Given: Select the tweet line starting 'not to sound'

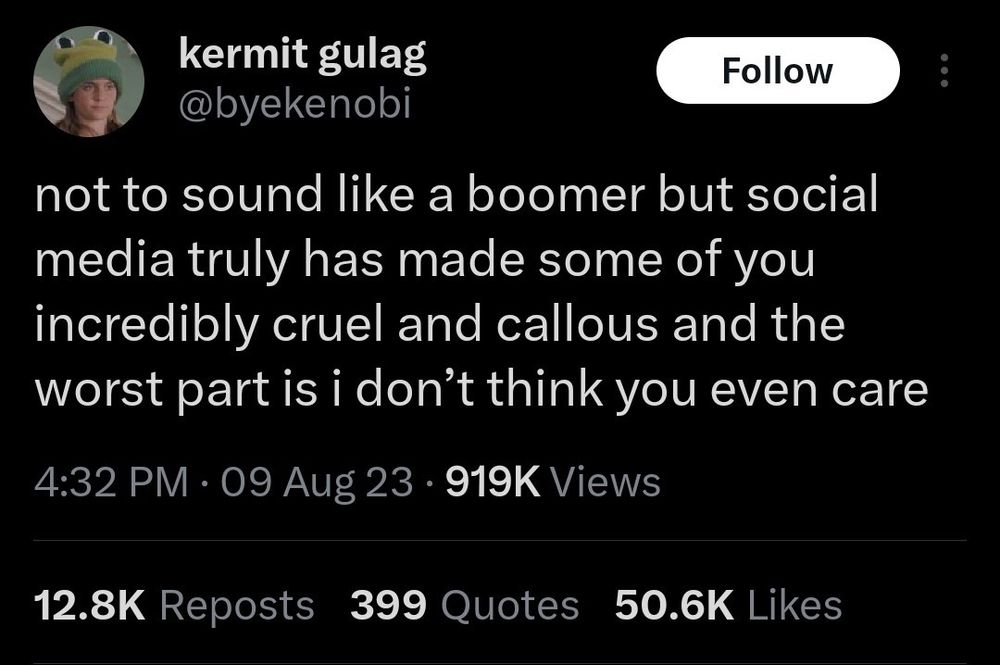Looking at the screenshot, I should [x=457, y=193].
